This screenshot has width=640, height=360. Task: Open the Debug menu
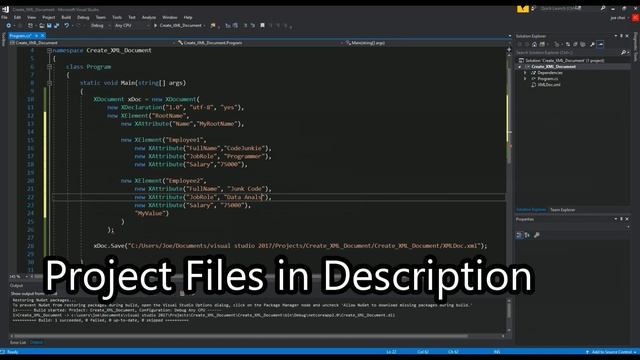83,18
